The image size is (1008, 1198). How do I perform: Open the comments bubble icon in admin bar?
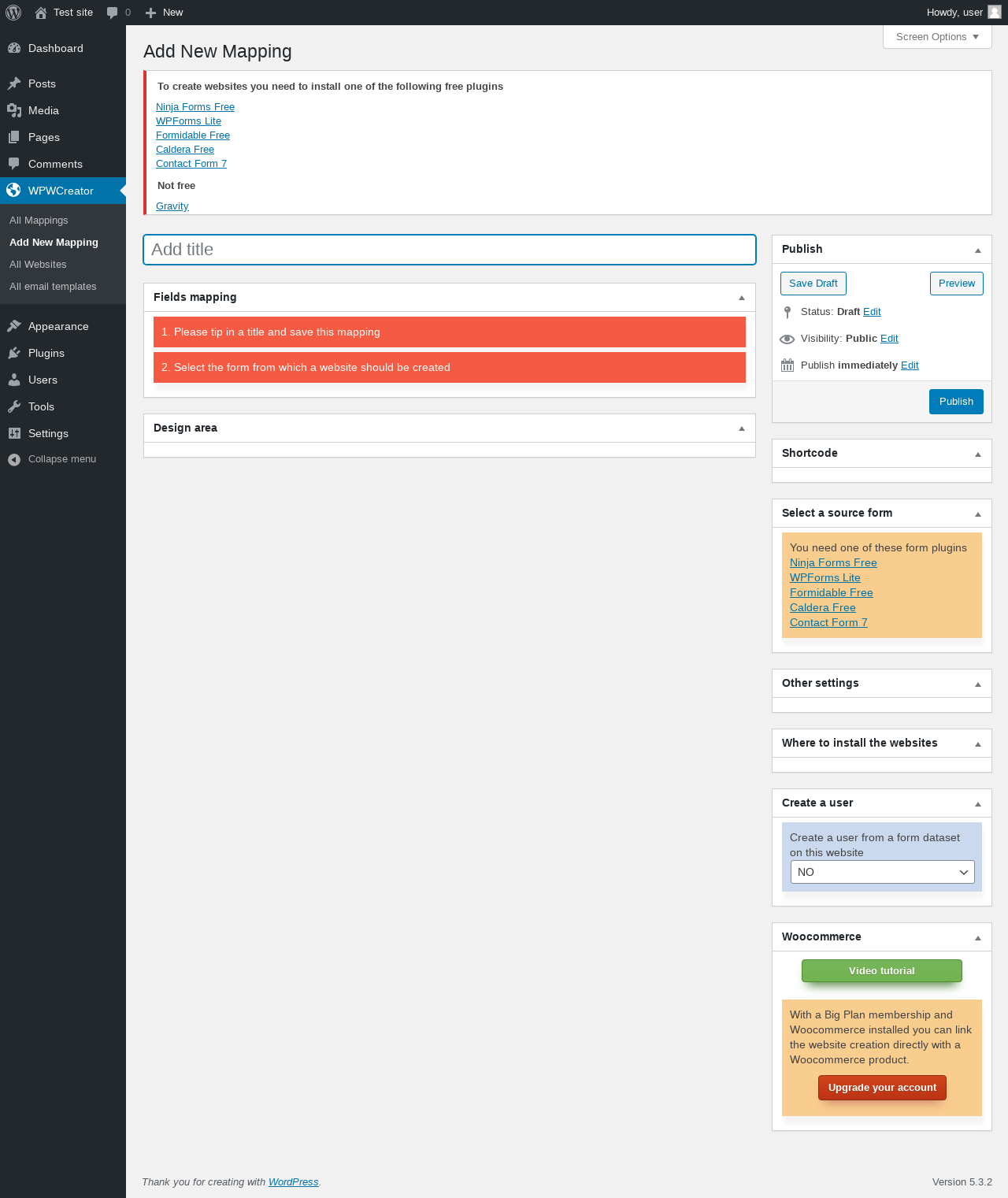click(113, 13)
